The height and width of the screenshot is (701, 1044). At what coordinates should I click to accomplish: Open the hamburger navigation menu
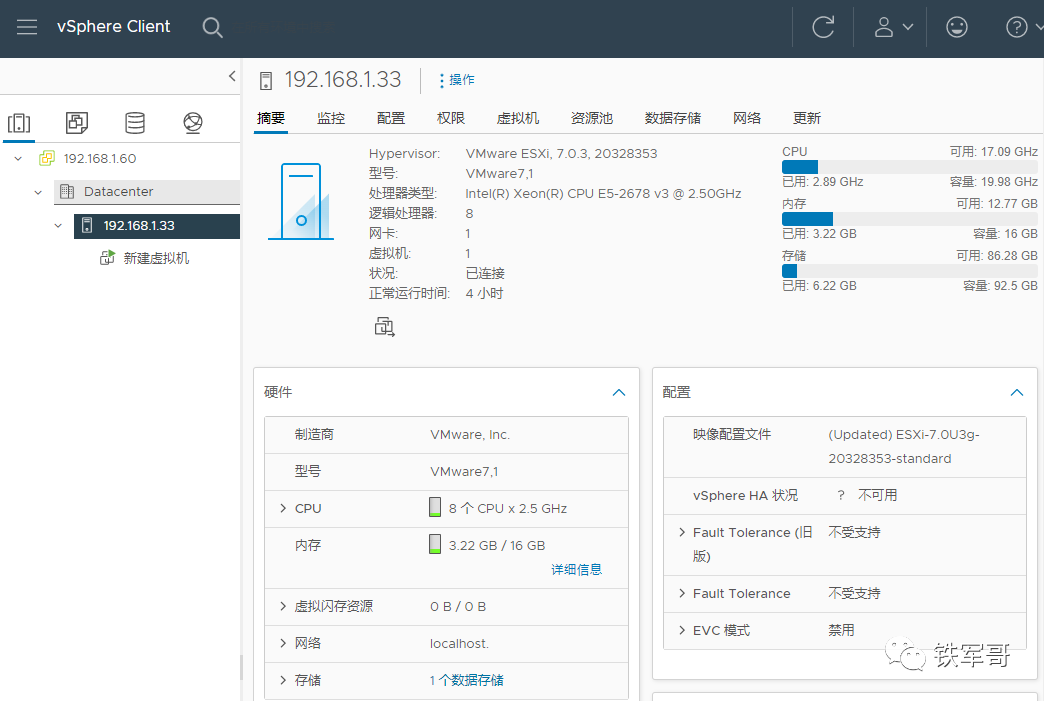(x=26, y=27)
